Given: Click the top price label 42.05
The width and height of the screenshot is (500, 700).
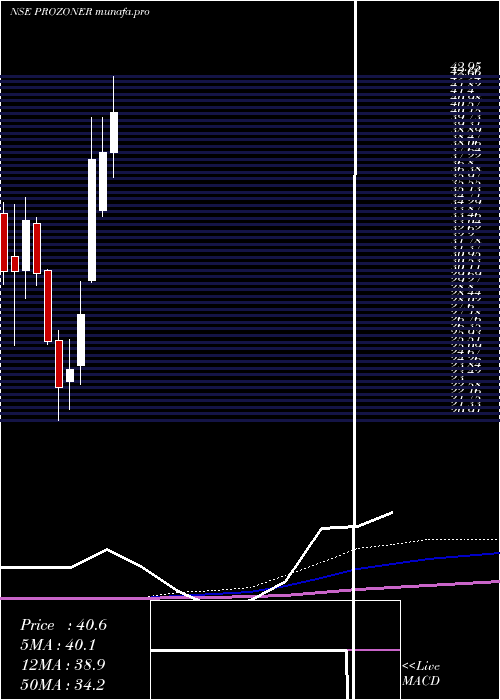Looking at the screenshot, I should 465,67.
